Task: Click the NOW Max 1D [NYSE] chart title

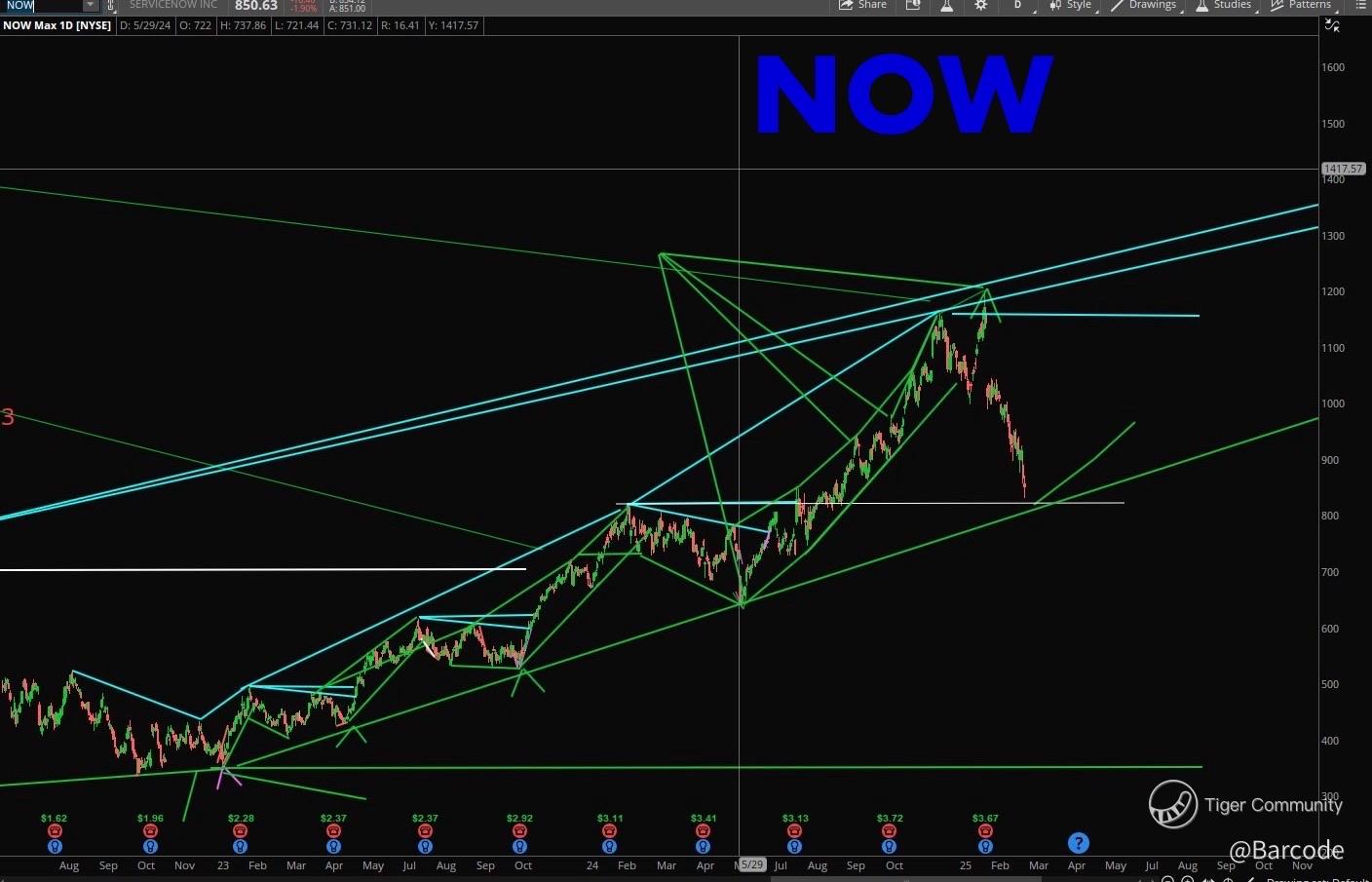Action: (57, 25)
